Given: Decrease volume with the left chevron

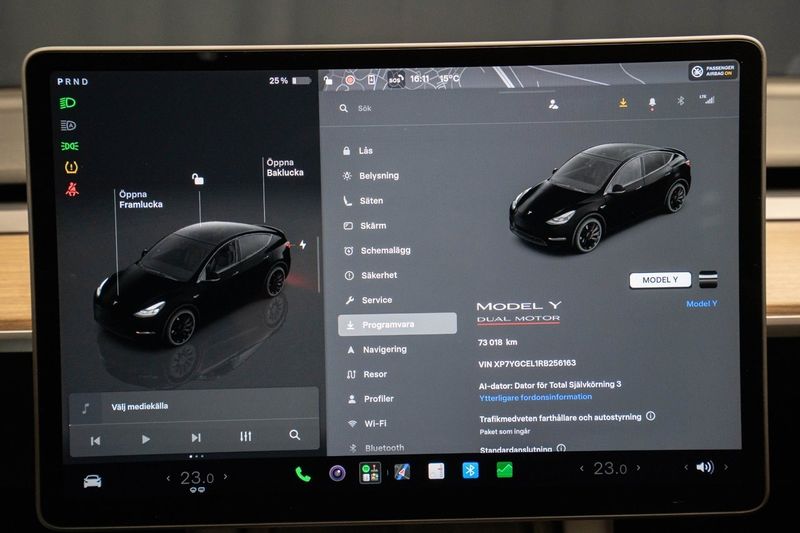Looking at the screenshot, I should coord(686,467).
